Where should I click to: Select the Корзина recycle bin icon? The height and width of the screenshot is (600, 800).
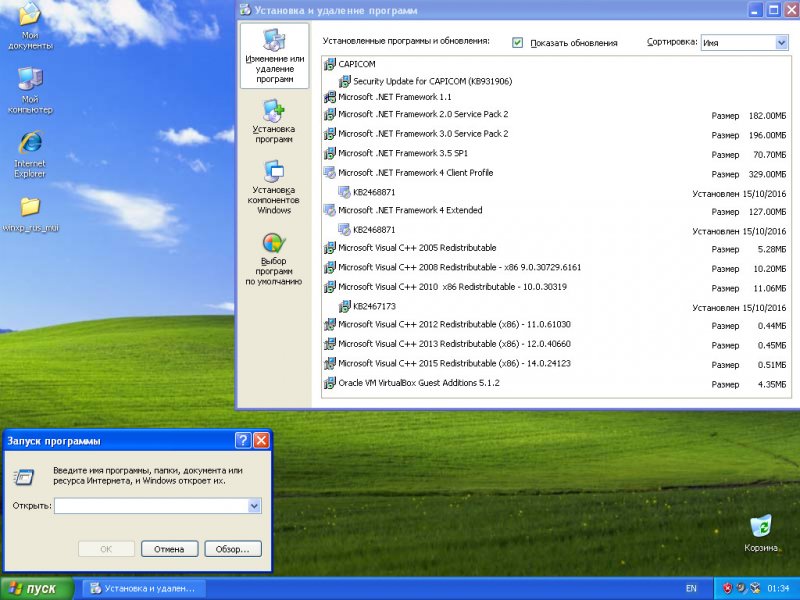[761, 534]
